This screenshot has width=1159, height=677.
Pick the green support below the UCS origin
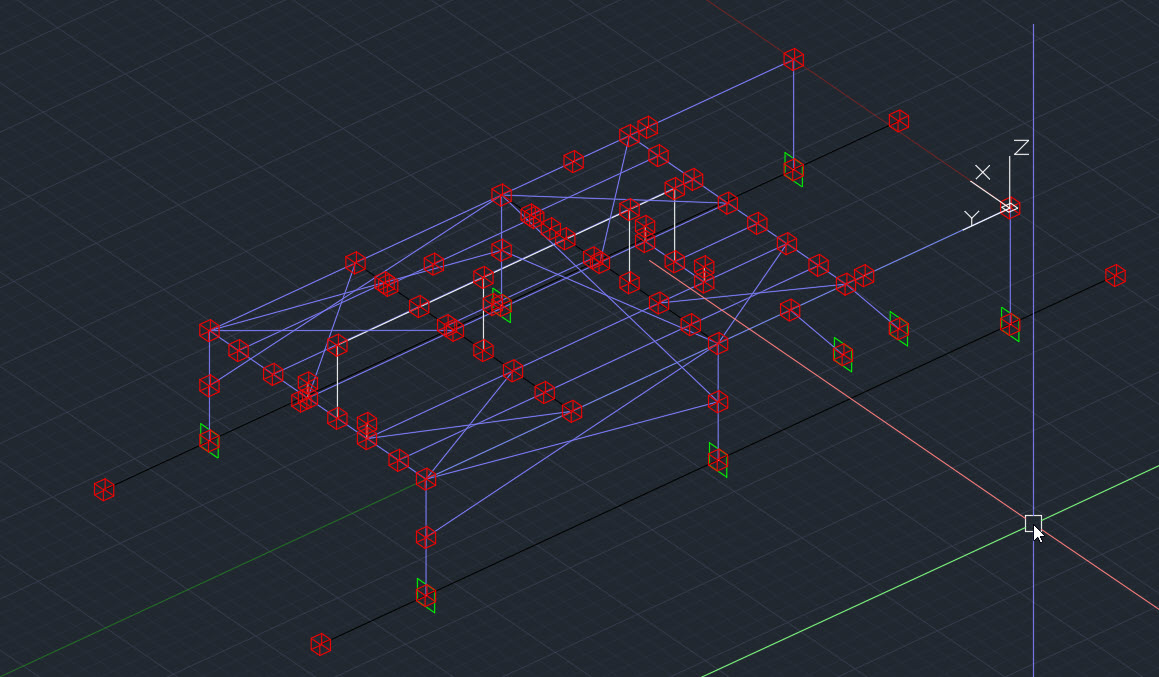pos(1010,324)
